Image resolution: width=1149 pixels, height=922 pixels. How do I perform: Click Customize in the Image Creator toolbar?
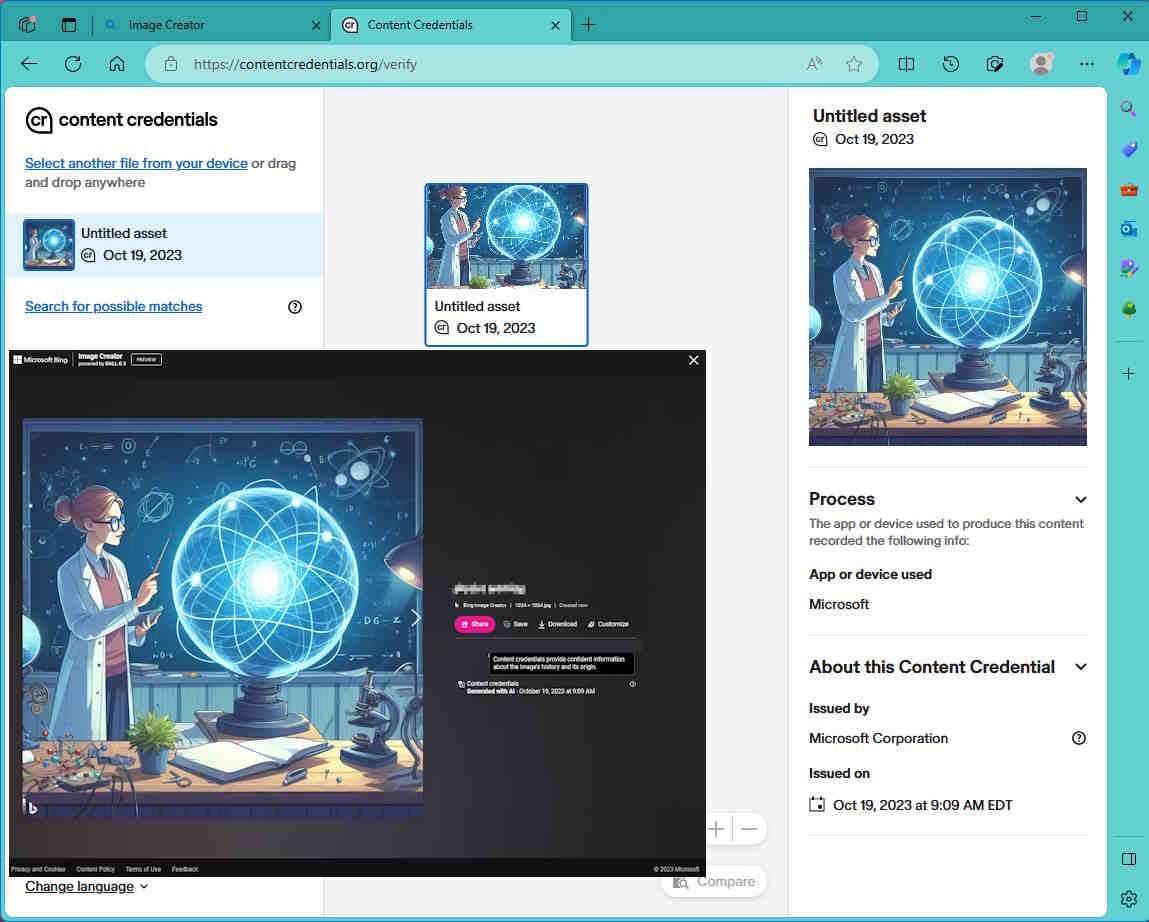[607, 624]
